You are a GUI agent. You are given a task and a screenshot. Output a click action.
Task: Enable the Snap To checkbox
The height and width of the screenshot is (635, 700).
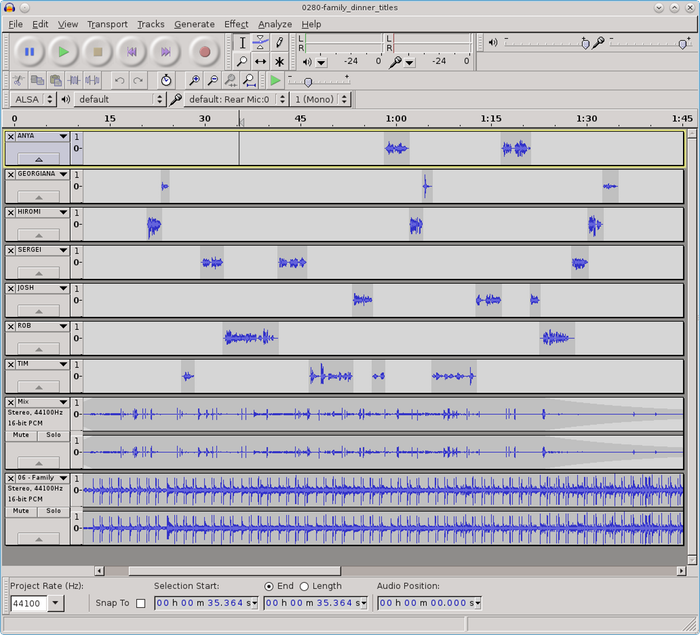point(141,603)
